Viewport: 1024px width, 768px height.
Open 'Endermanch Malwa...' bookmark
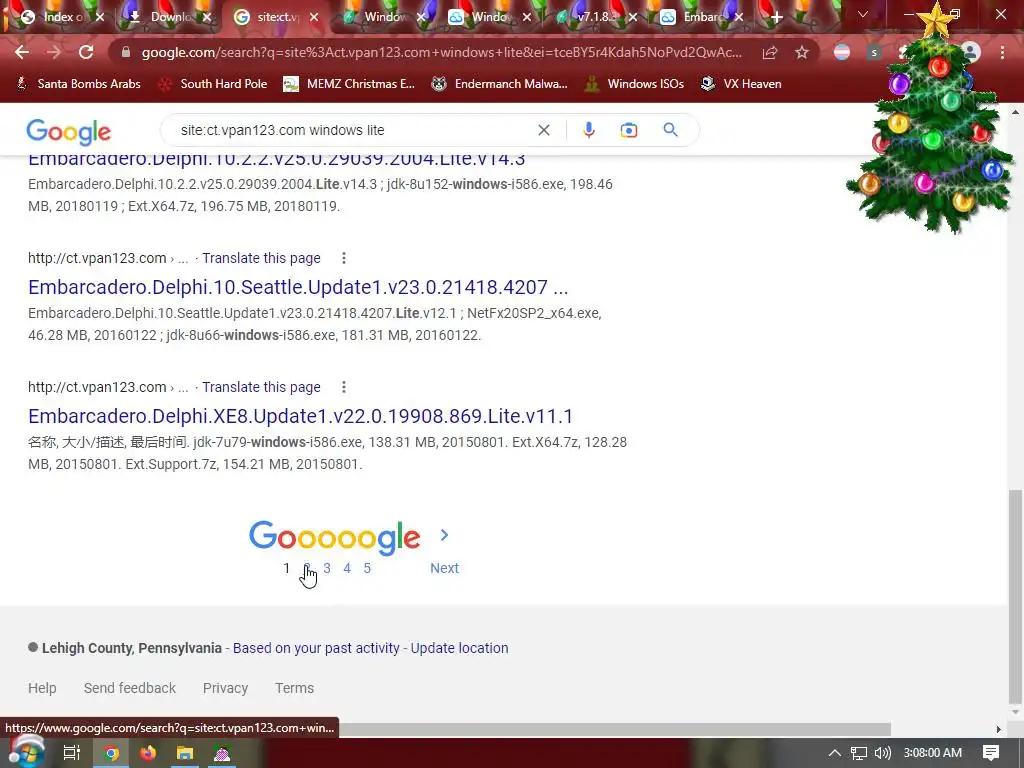tap(500, 84)
